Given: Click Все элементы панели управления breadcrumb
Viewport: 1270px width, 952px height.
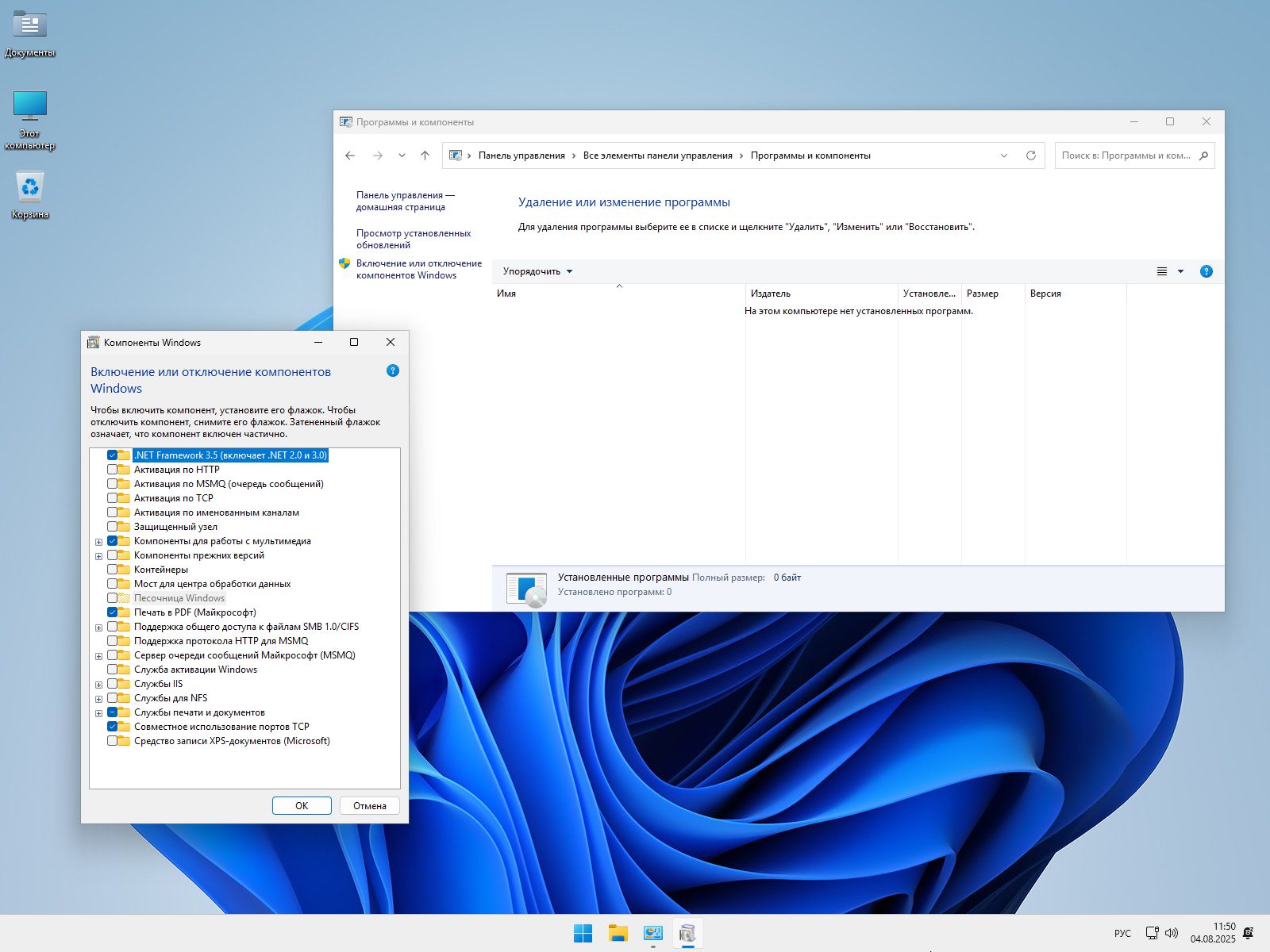Looking at the screenshot, I should point(657,155).
